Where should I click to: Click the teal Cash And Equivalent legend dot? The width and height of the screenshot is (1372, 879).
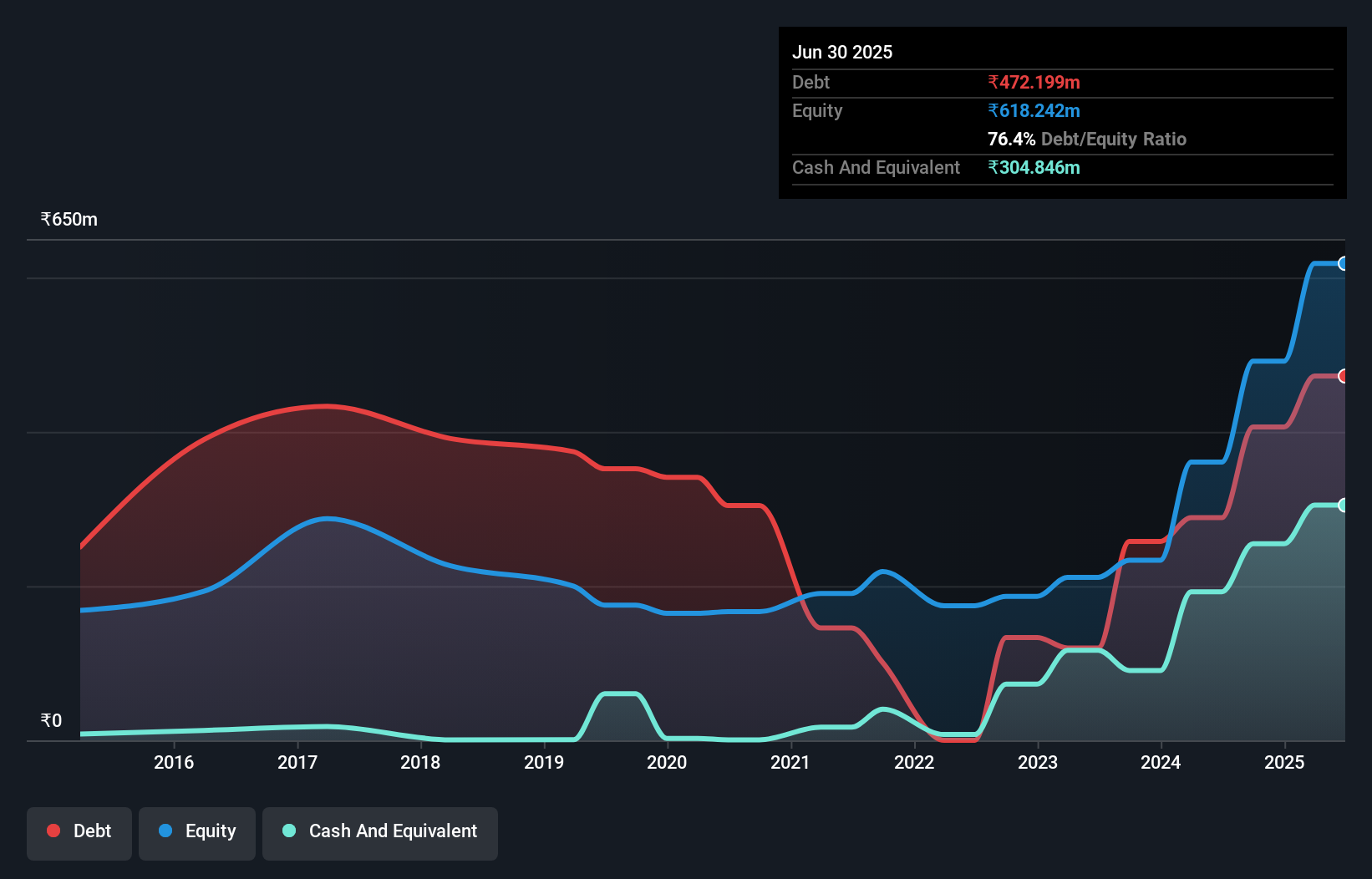[x=287, y=831]
